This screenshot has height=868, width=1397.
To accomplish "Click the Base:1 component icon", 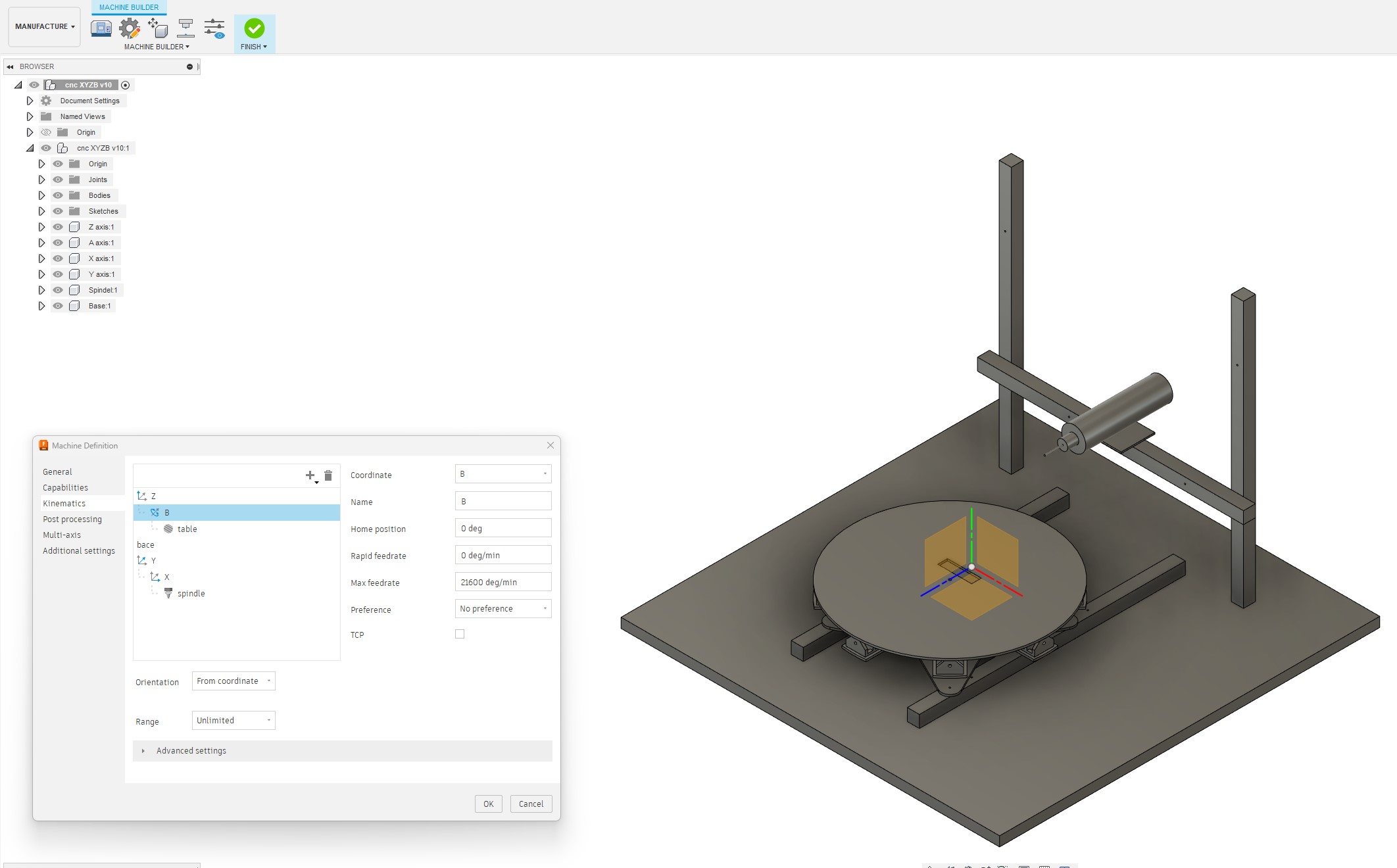I will [74, 306].
